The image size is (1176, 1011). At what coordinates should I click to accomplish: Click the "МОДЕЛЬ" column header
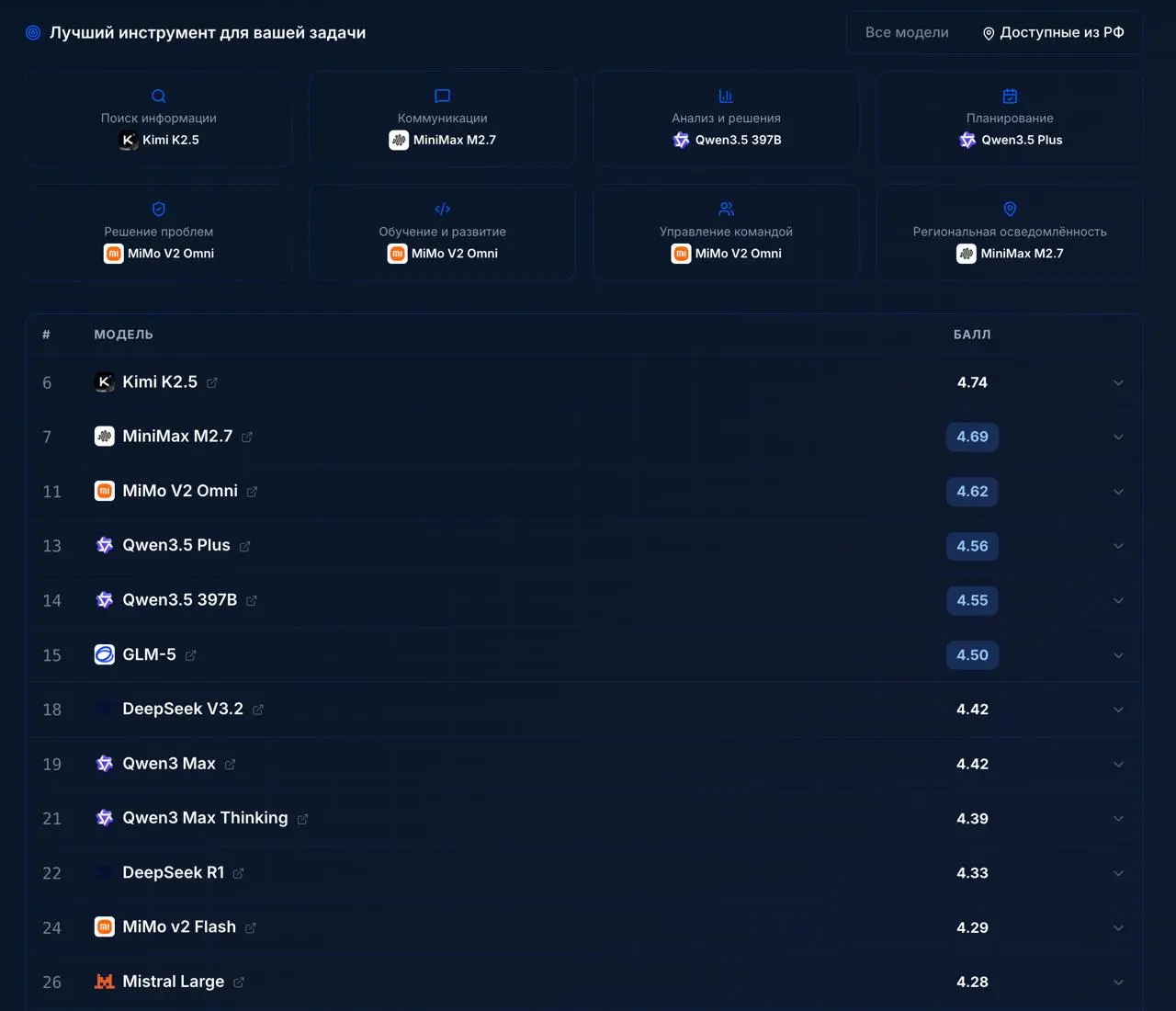pyautogui.click(x=123, y=335)
